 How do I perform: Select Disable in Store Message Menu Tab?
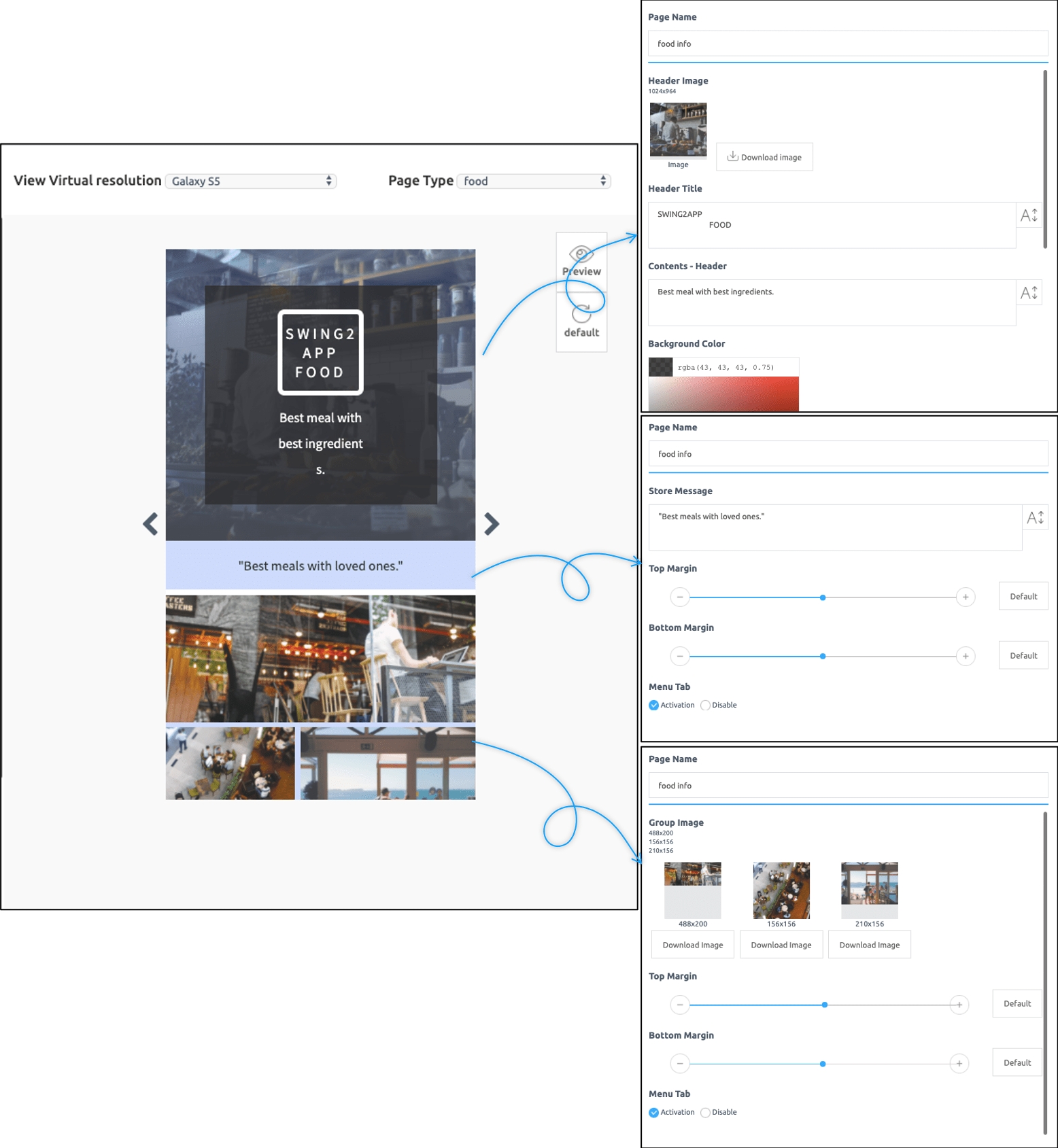pyautogui.click(x=706, y=706)
